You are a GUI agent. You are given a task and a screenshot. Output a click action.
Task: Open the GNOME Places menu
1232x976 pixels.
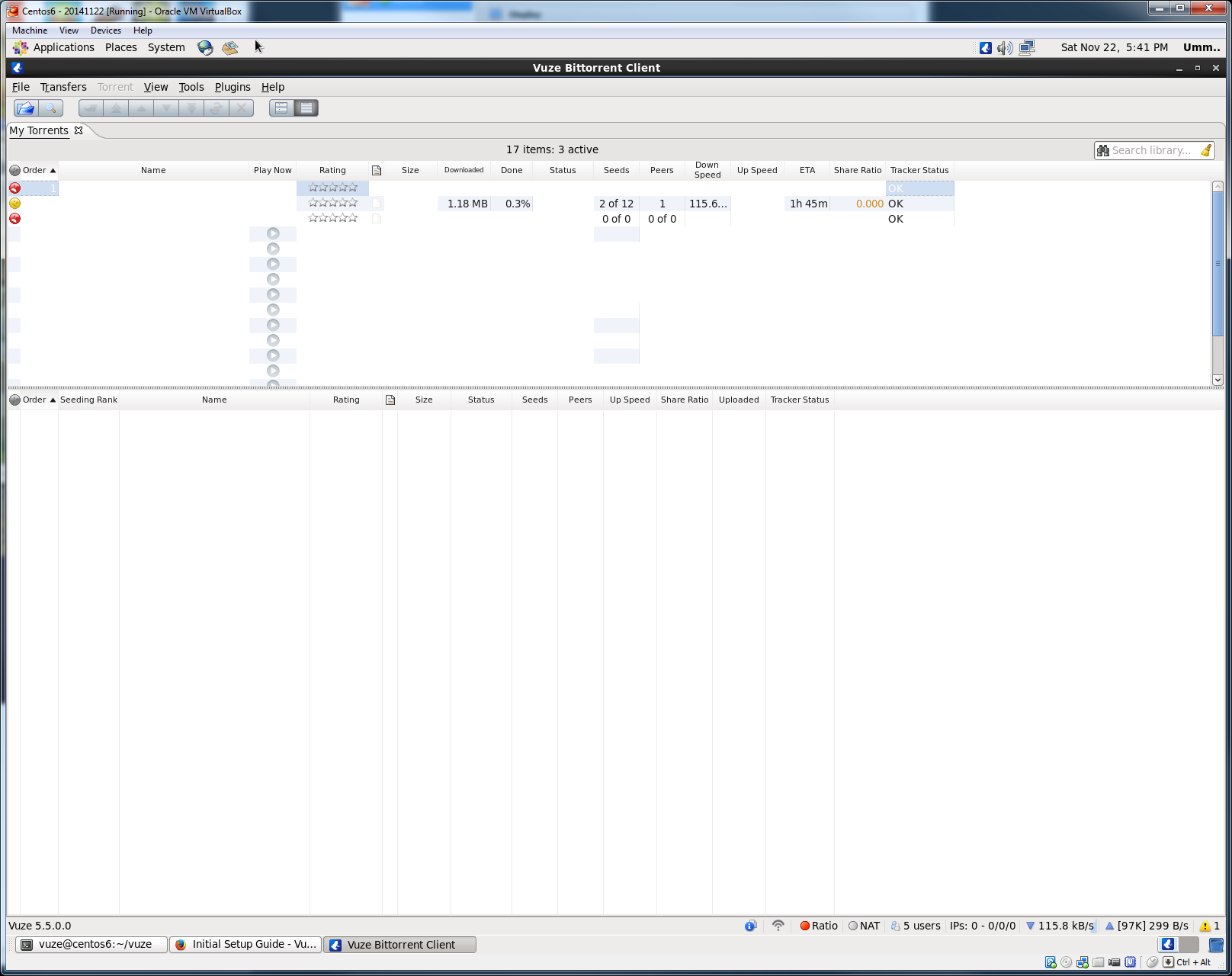tap(121, 47)
